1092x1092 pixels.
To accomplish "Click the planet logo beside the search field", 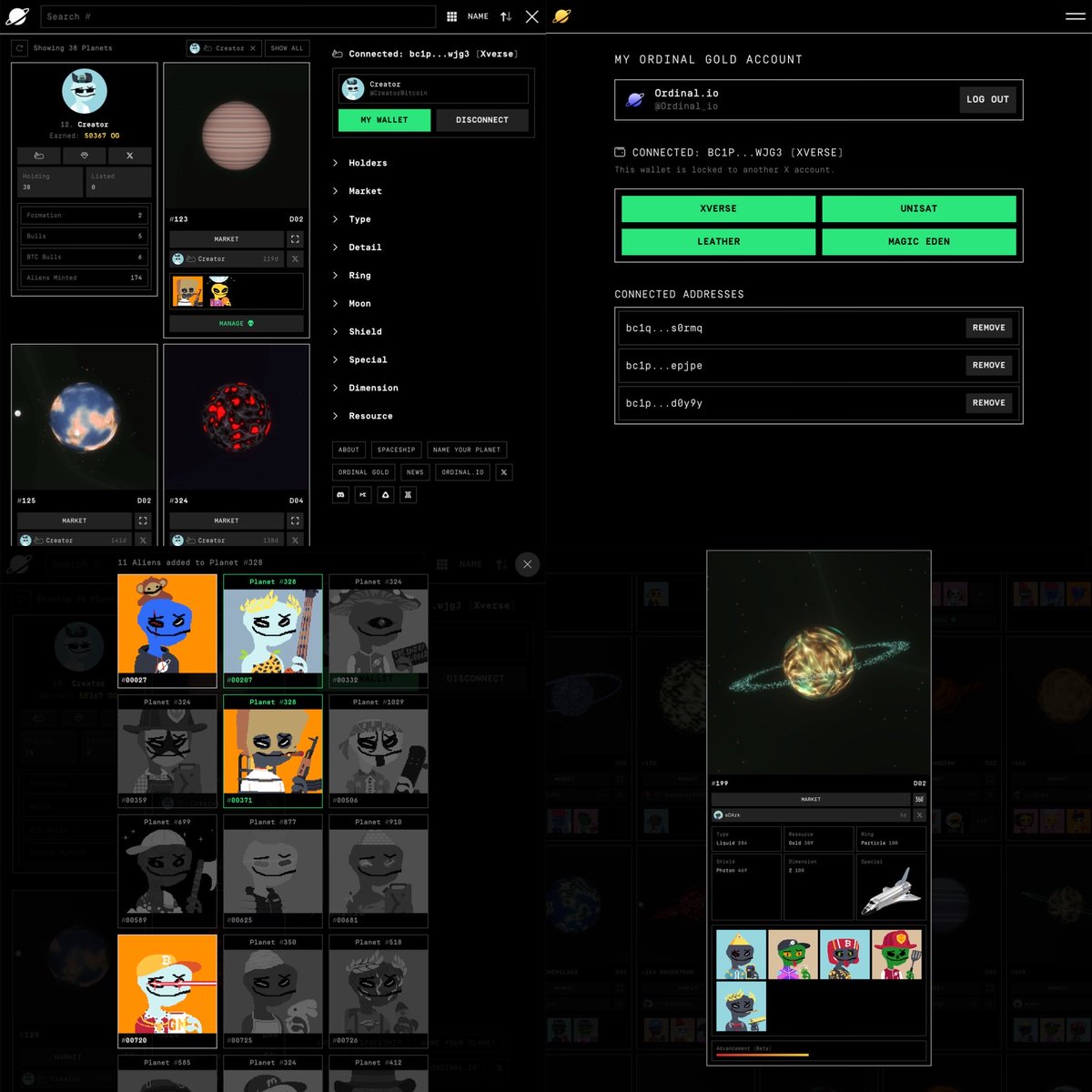I will tap(19, 16).
